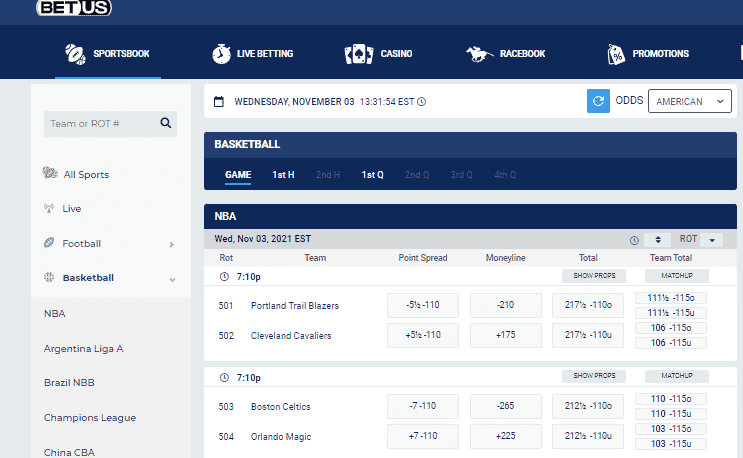Select total under 217½ -110u
The image size is (743, 458).
pos(588,335)
